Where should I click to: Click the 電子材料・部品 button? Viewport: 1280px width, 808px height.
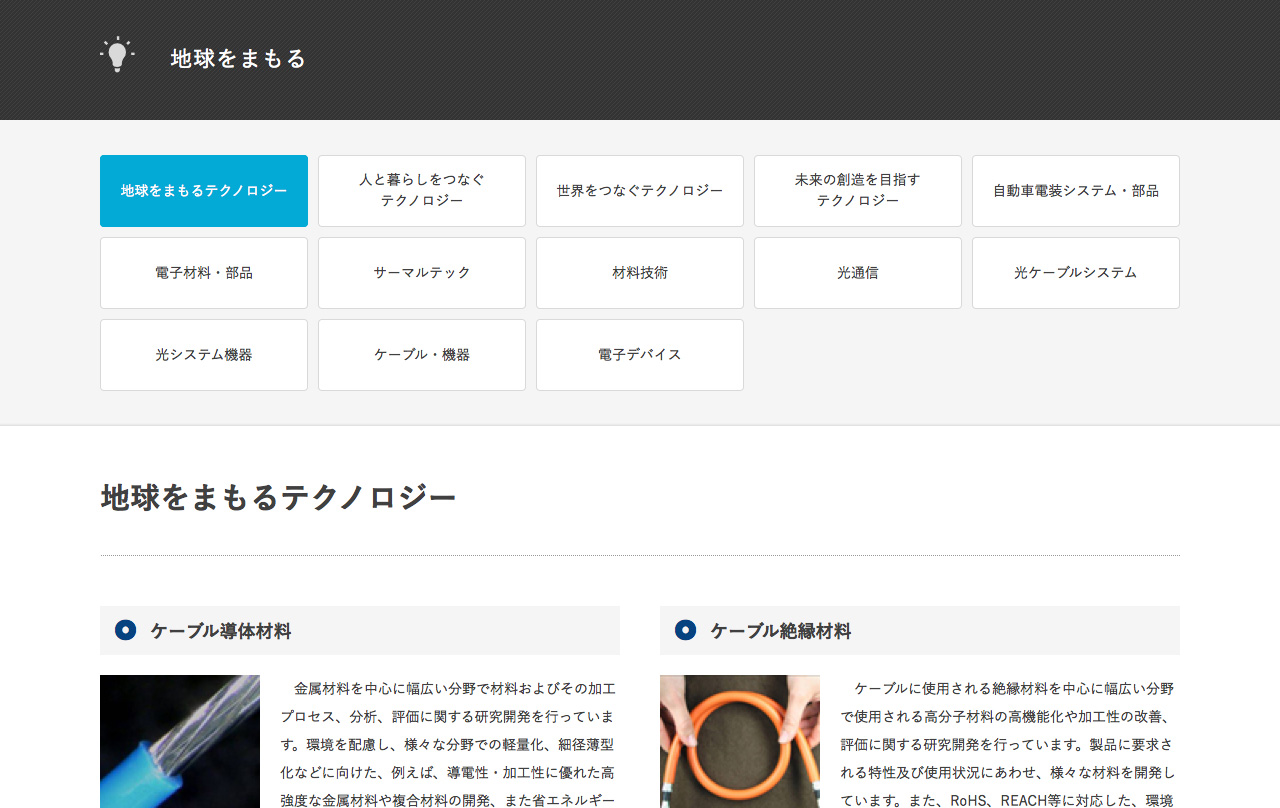pyautogui.click(x=204, y=273)
